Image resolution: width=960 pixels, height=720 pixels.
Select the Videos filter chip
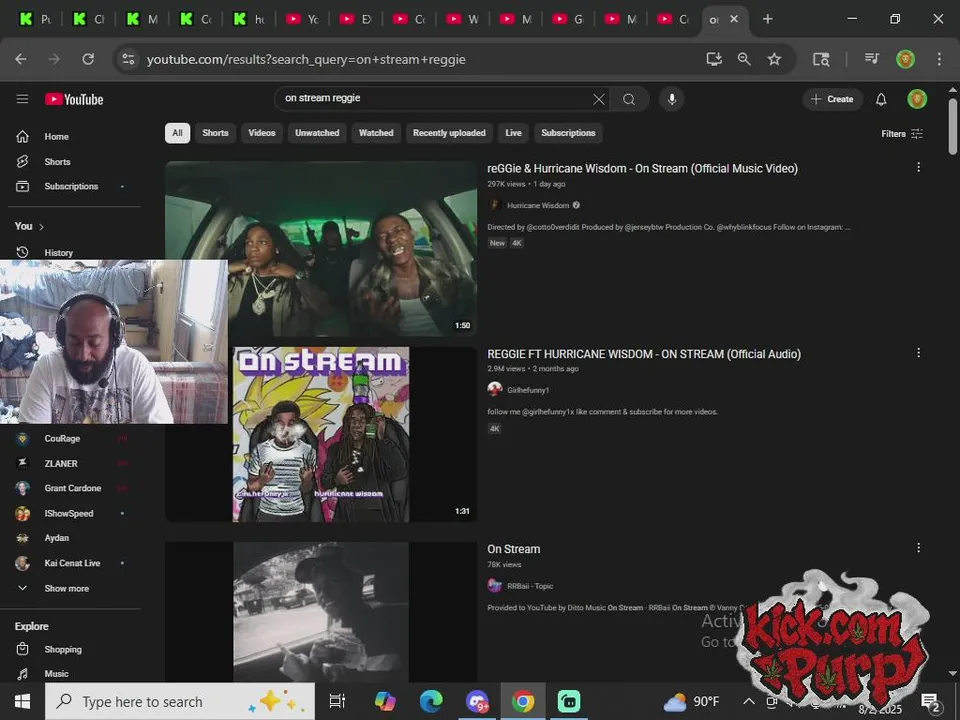click(262, 133)
